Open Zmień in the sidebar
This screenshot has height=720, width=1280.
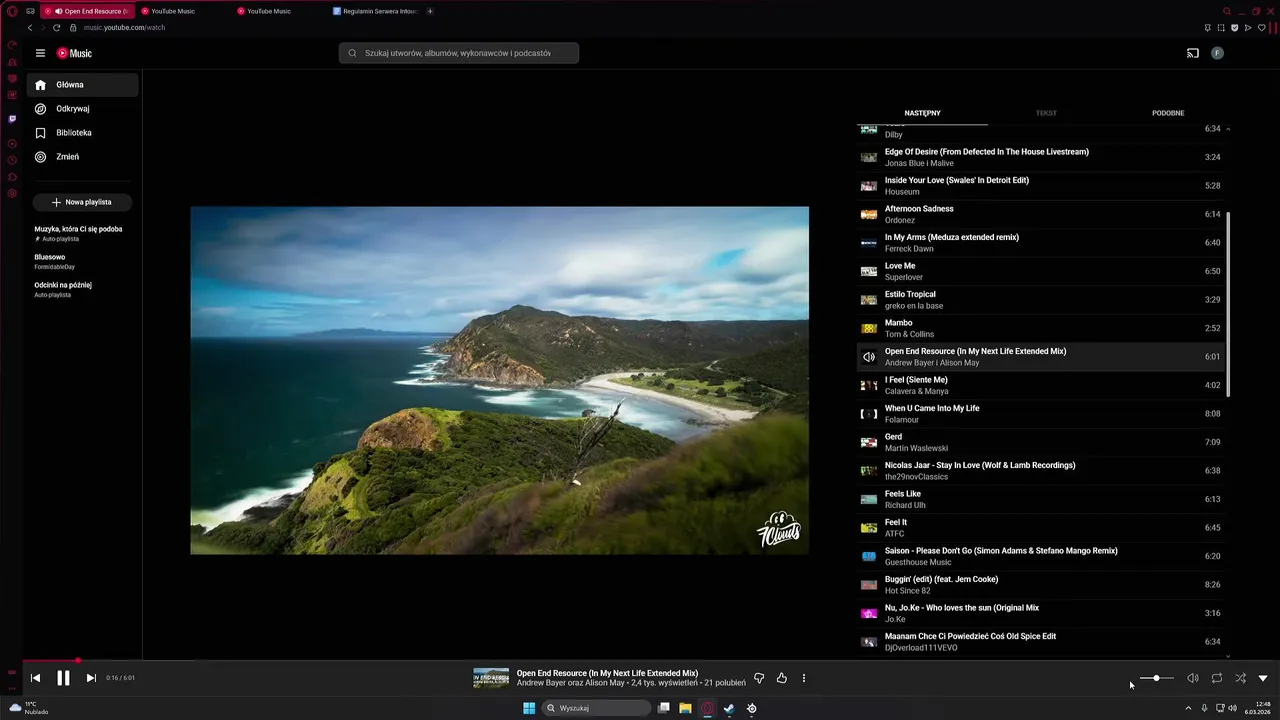[x=83, y=157]
